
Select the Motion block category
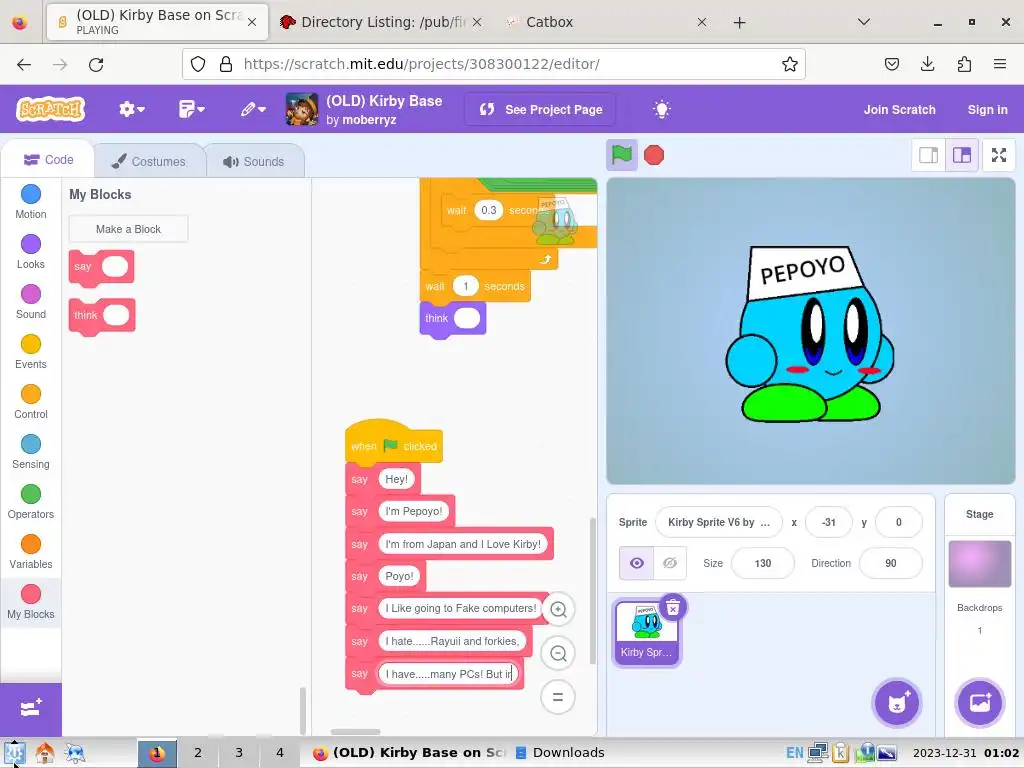pos(31,202)
